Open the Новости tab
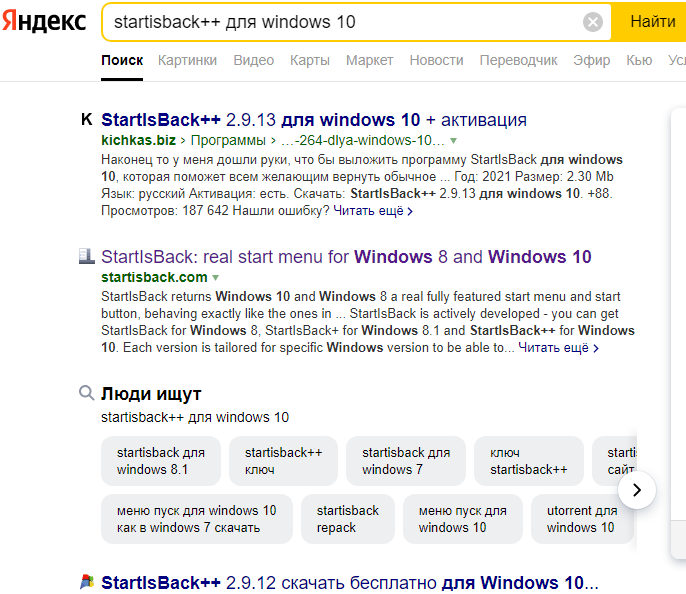The image size is (686, 594). tap(436, 60)
